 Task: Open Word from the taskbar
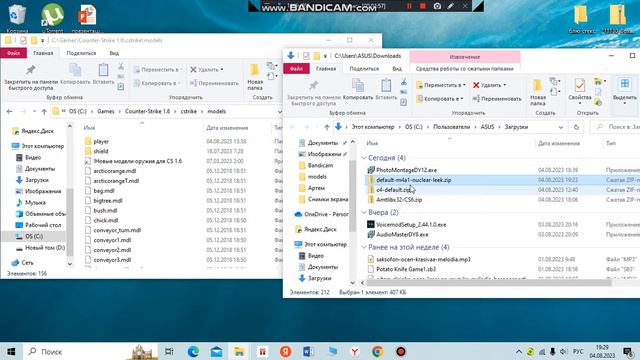coord(309,351)
